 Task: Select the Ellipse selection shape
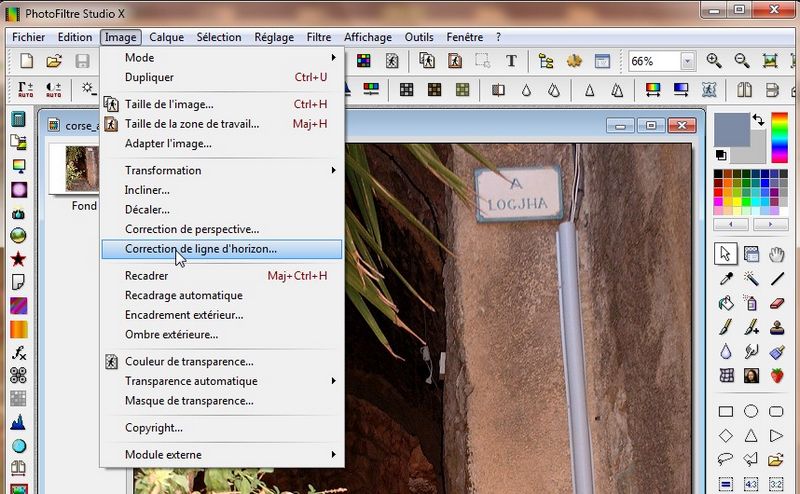coord(751,411)
